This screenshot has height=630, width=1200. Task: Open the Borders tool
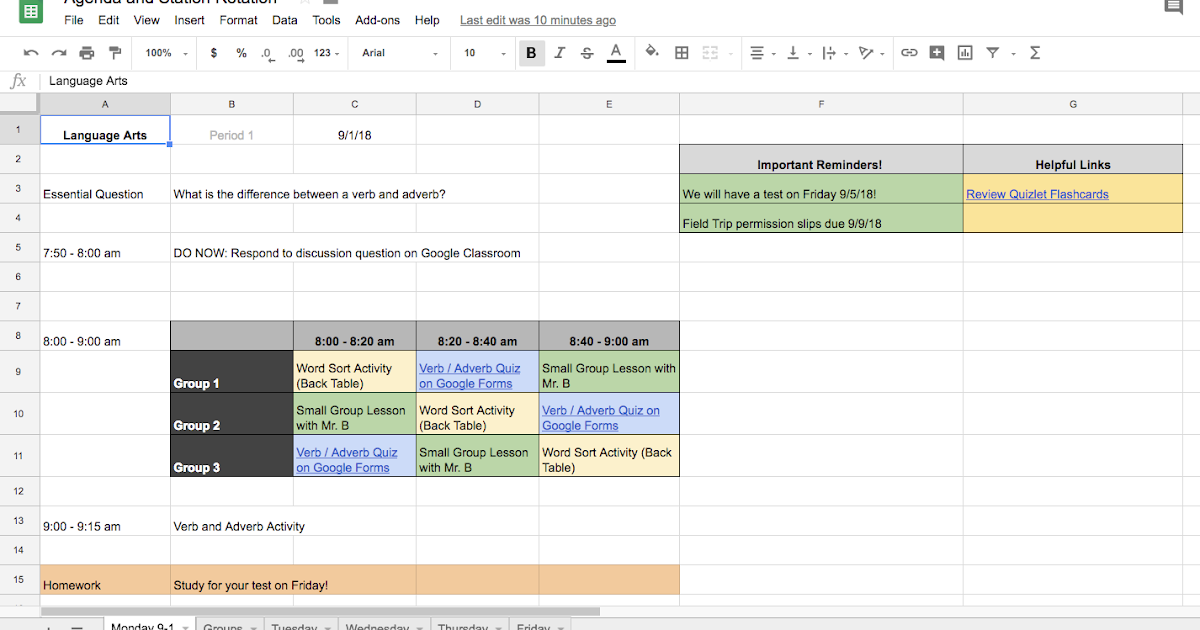coord(681,52)
